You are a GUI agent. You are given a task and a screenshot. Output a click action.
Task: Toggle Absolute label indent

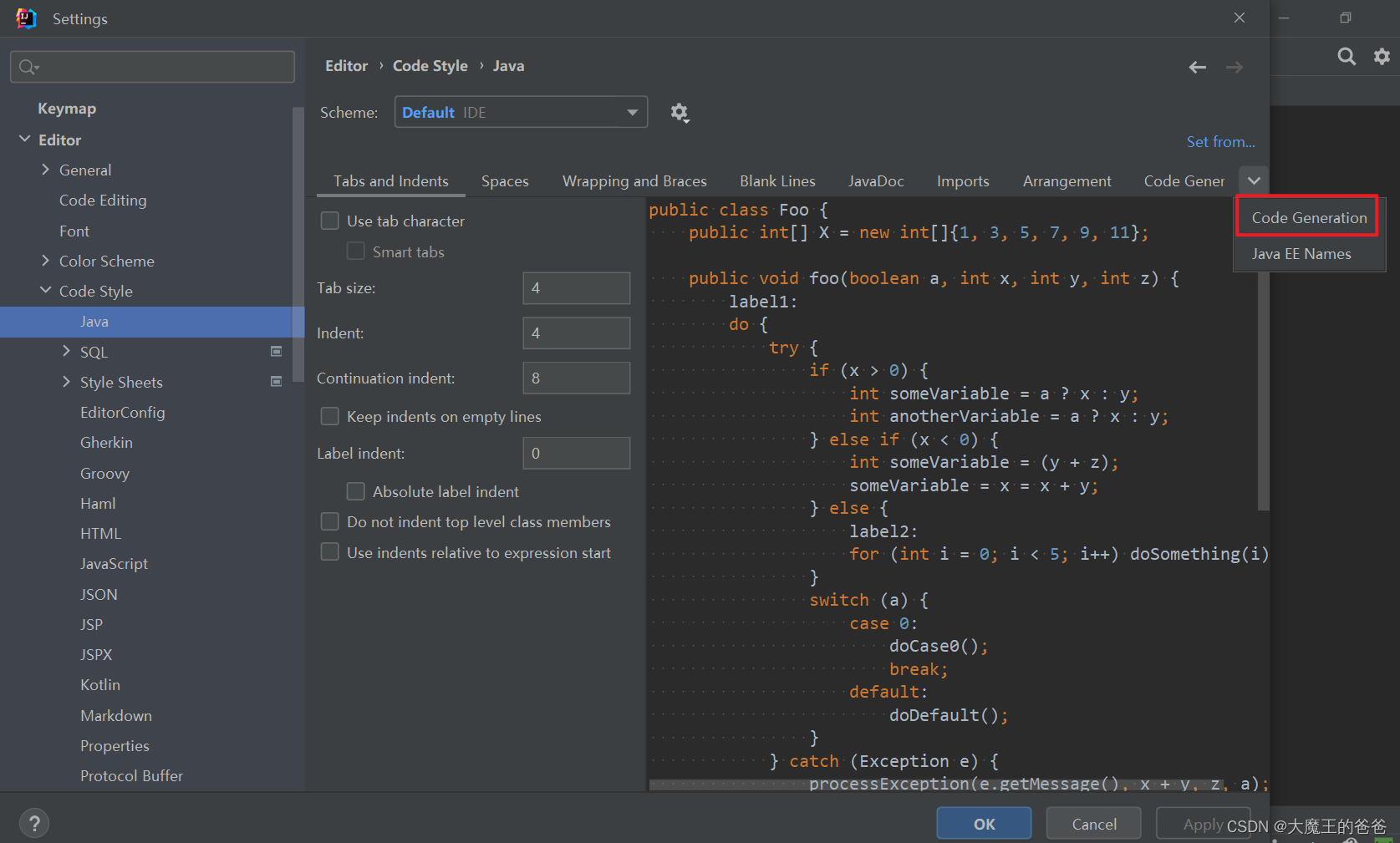point(356,491)
